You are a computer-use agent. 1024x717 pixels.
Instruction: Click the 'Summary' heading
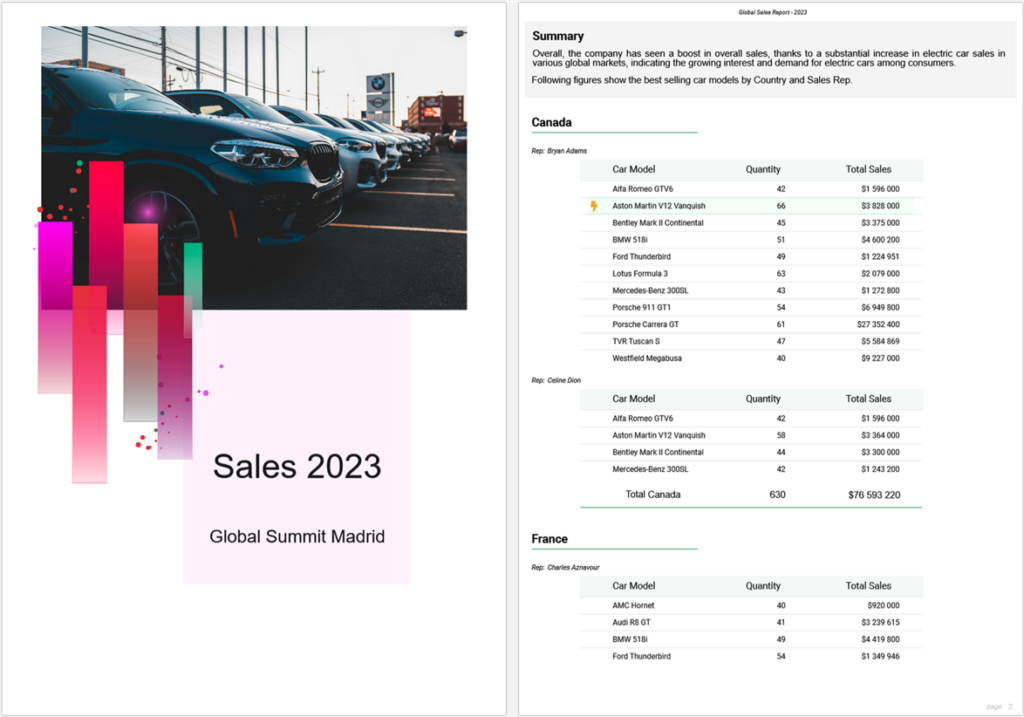[x=558, y=36]
